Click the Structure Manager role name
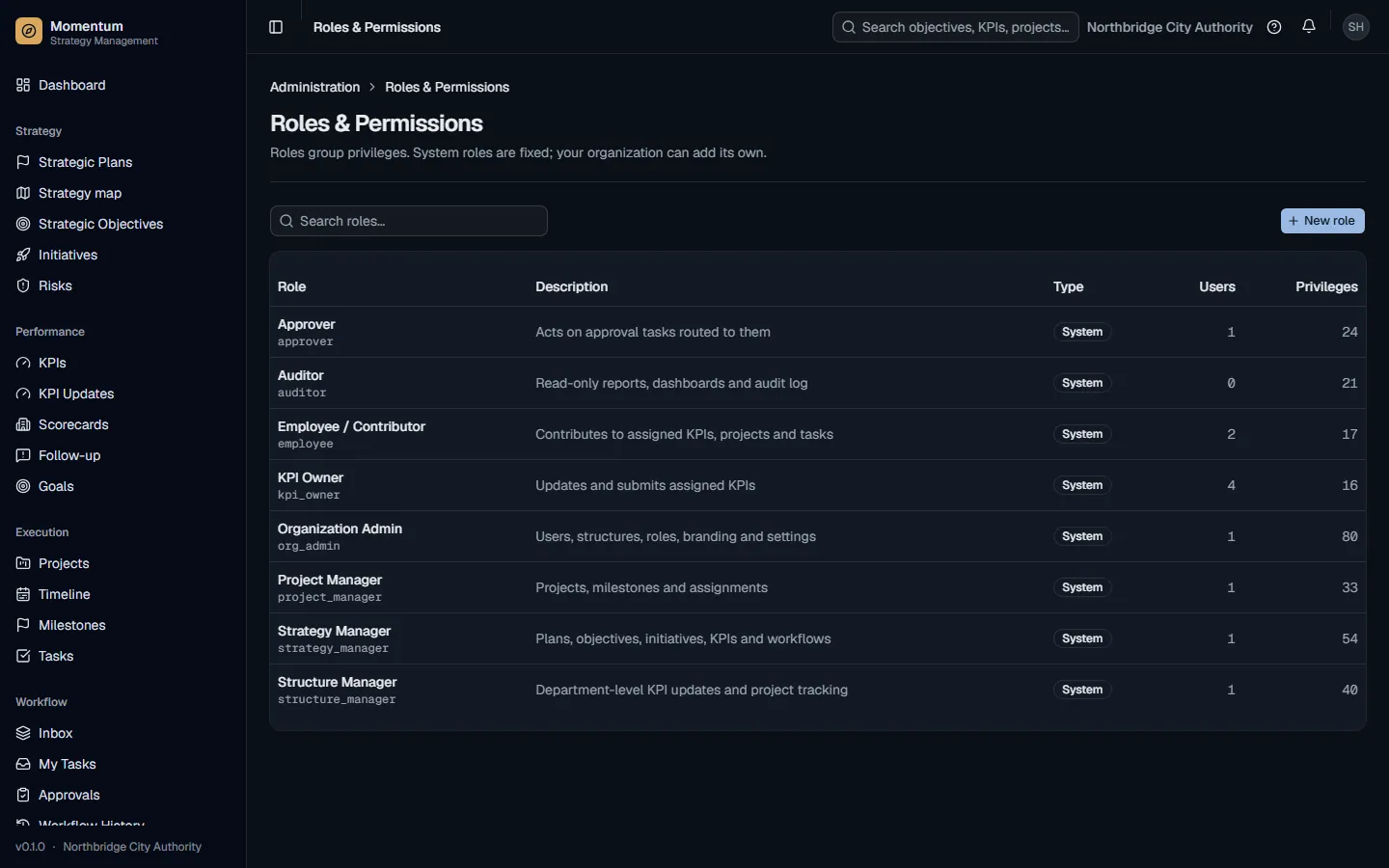Image resolution: width=1389 pixels, height=868 pixels. [x=337, y=682]
